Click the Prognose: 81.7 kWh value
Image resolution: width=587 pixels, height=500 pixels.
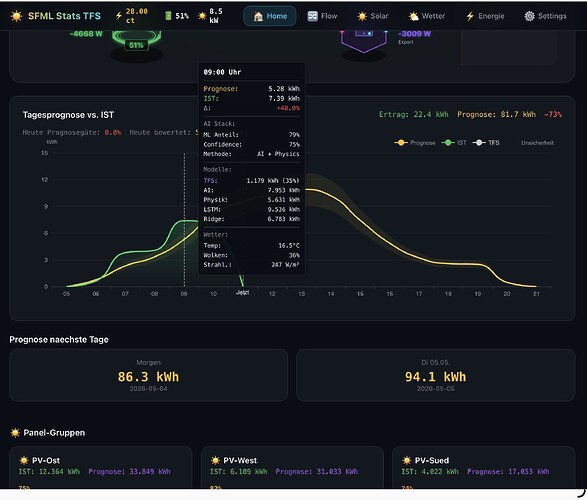(x=496, y=115)
